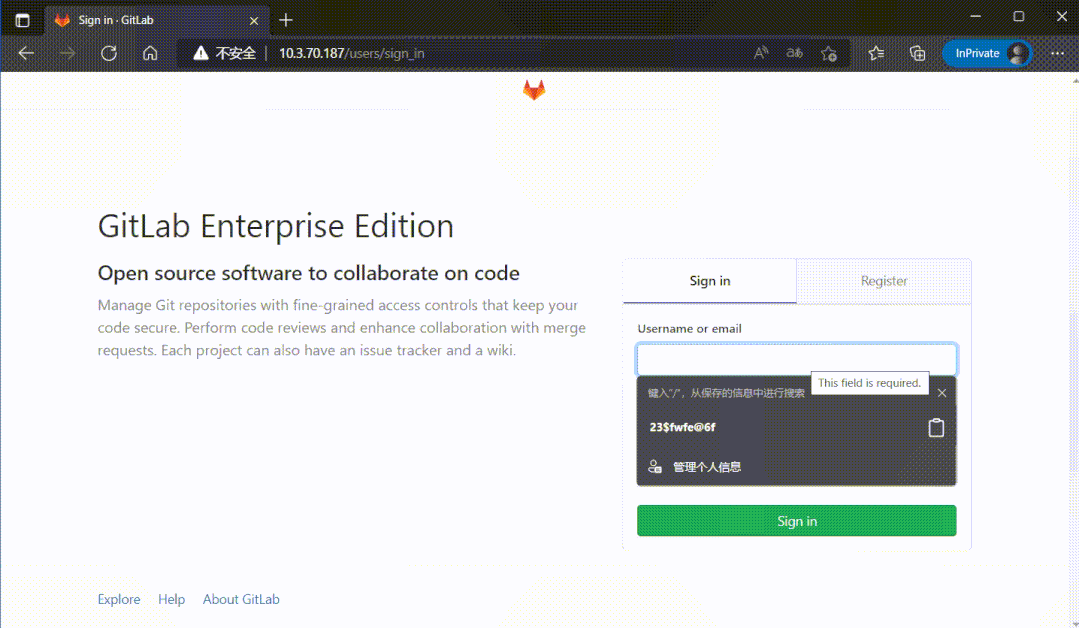Go to the browser home page
1079x628 pixels.
[x=150, y=53]
